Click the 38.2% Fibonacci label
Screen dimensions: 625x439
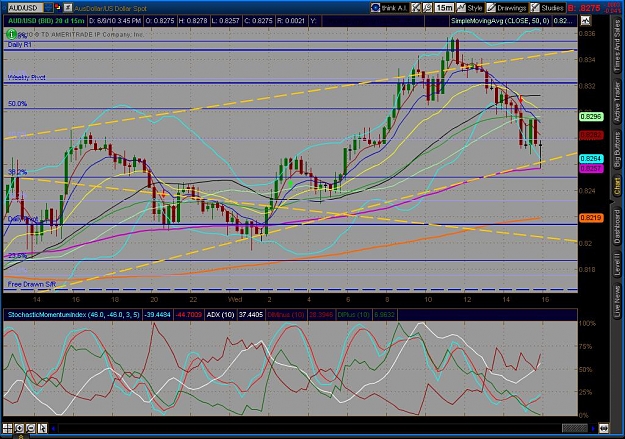18,172
